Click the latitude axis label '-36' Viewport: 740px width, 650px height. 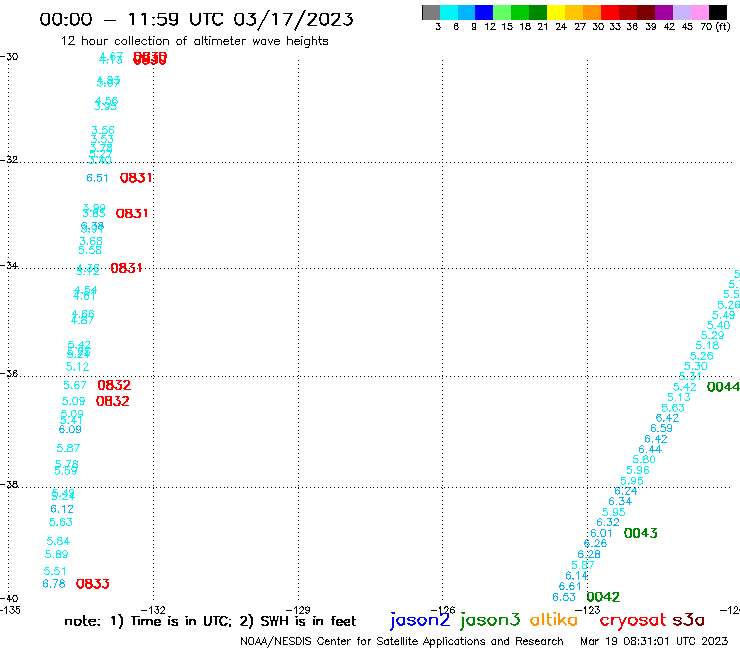9,373
